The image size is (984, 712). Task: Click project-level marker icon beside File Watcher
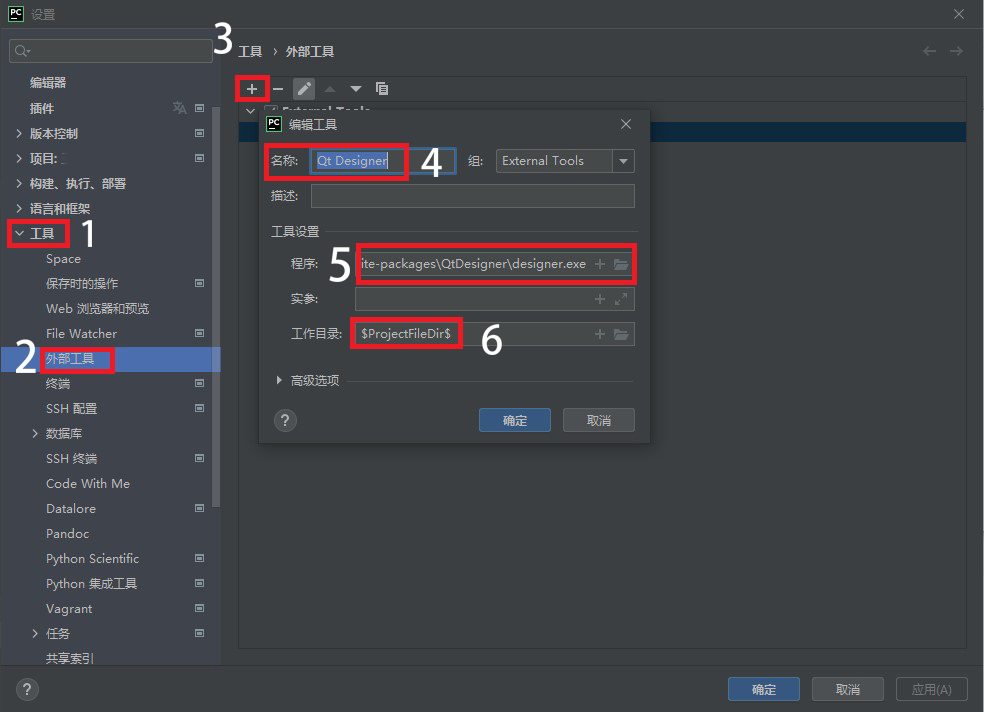tap(200, 334)
